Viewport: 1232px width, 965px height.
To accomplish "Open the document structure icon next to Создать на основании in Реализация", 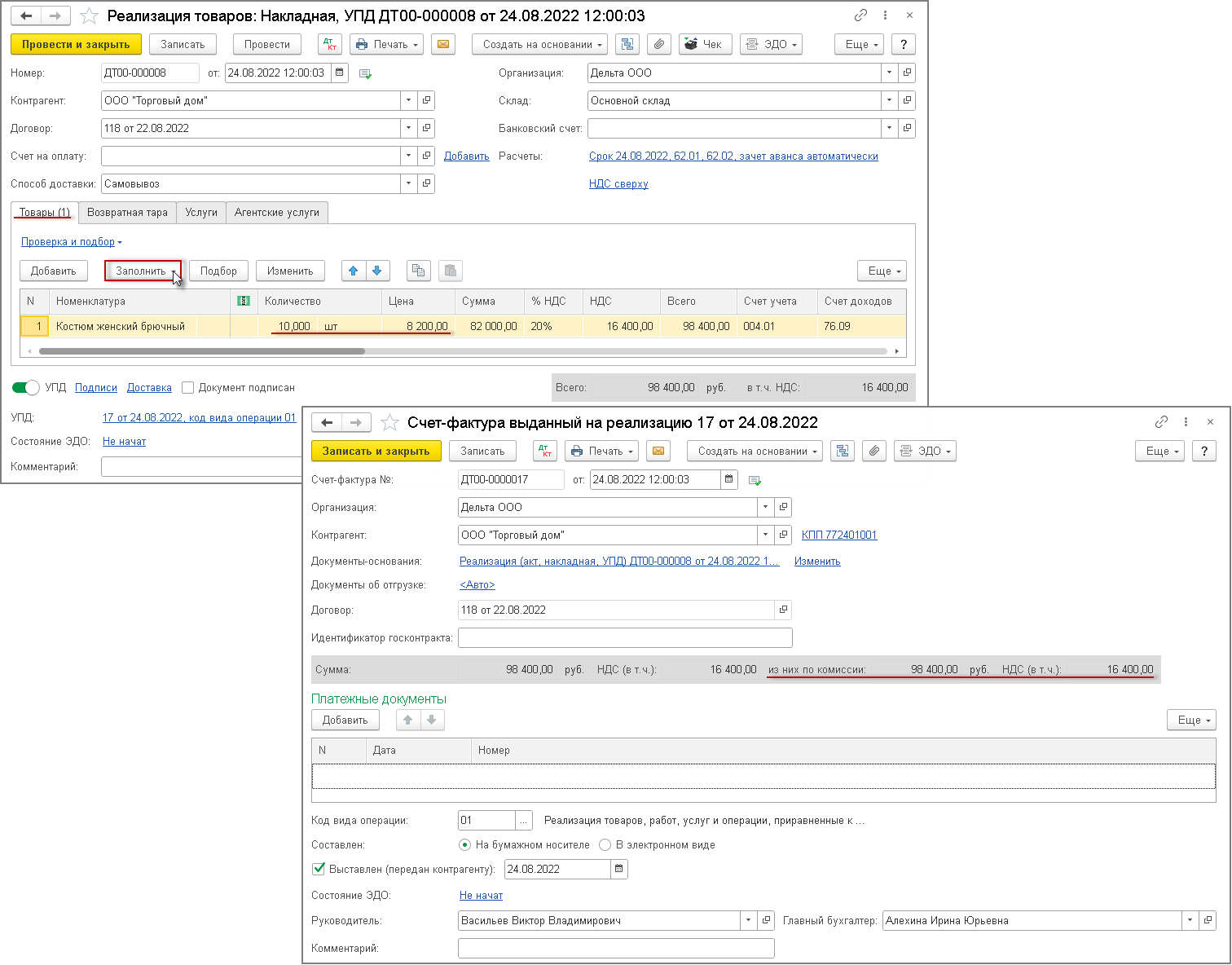I will (627, 44).
